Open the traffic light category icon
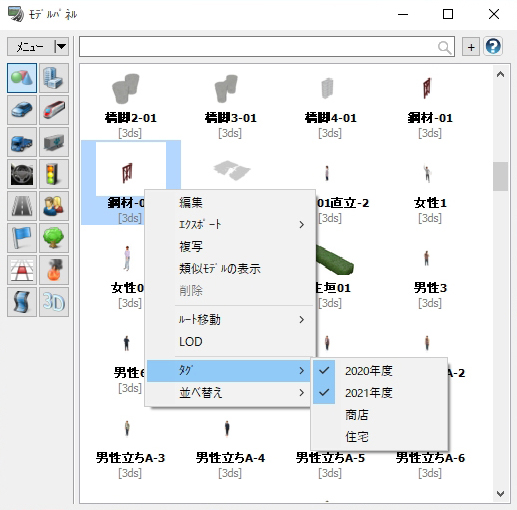Viewport: 517px width, 510px height. (x=54, y=174)
